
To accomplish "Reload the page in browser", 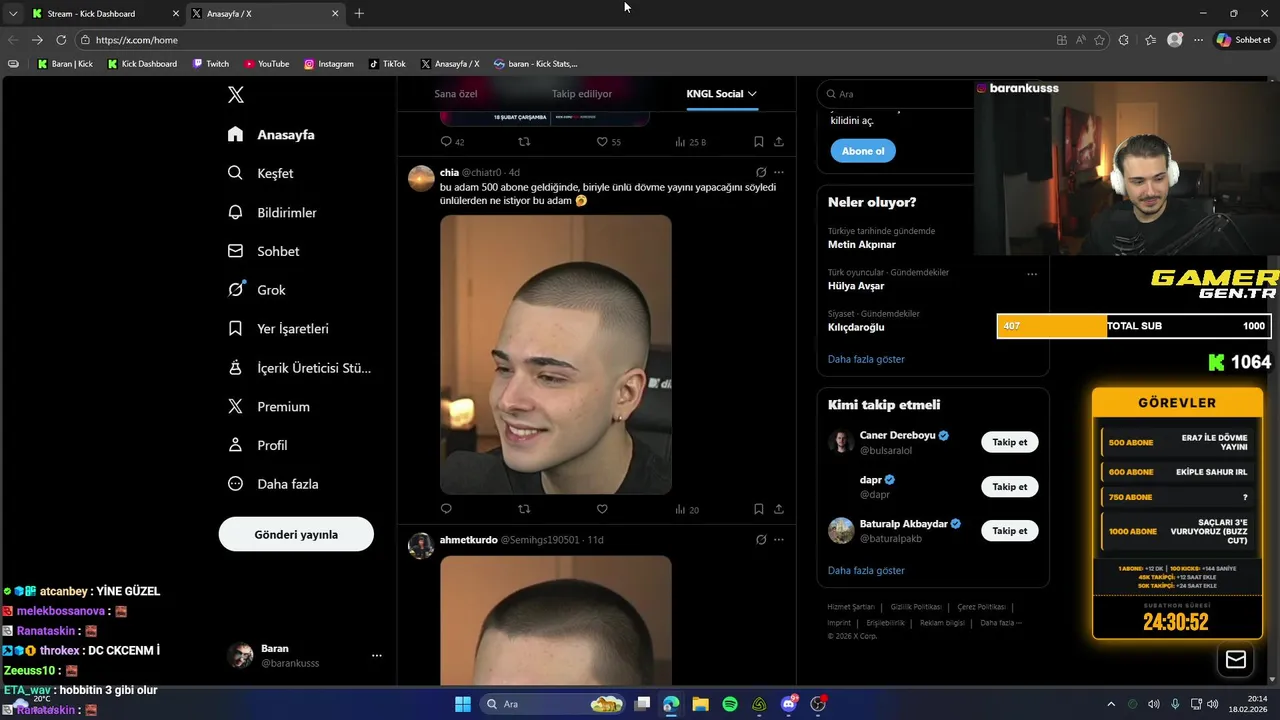I will pos(61,40).
